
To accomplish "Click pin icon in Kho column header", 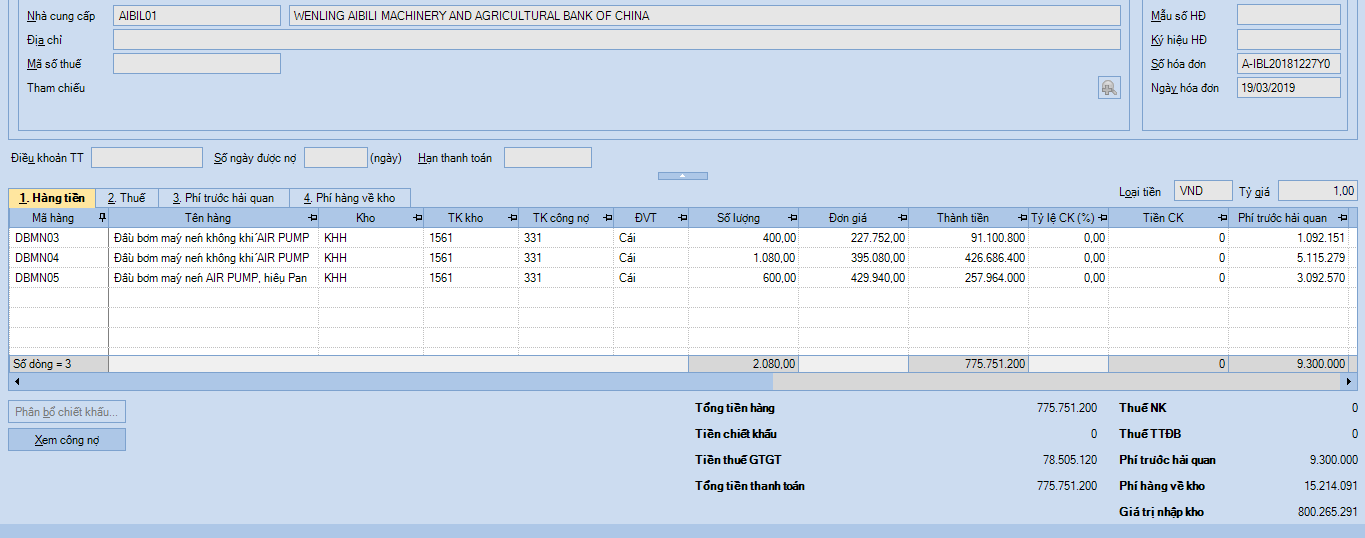I will pyautogui.click(x=416, y=217).
